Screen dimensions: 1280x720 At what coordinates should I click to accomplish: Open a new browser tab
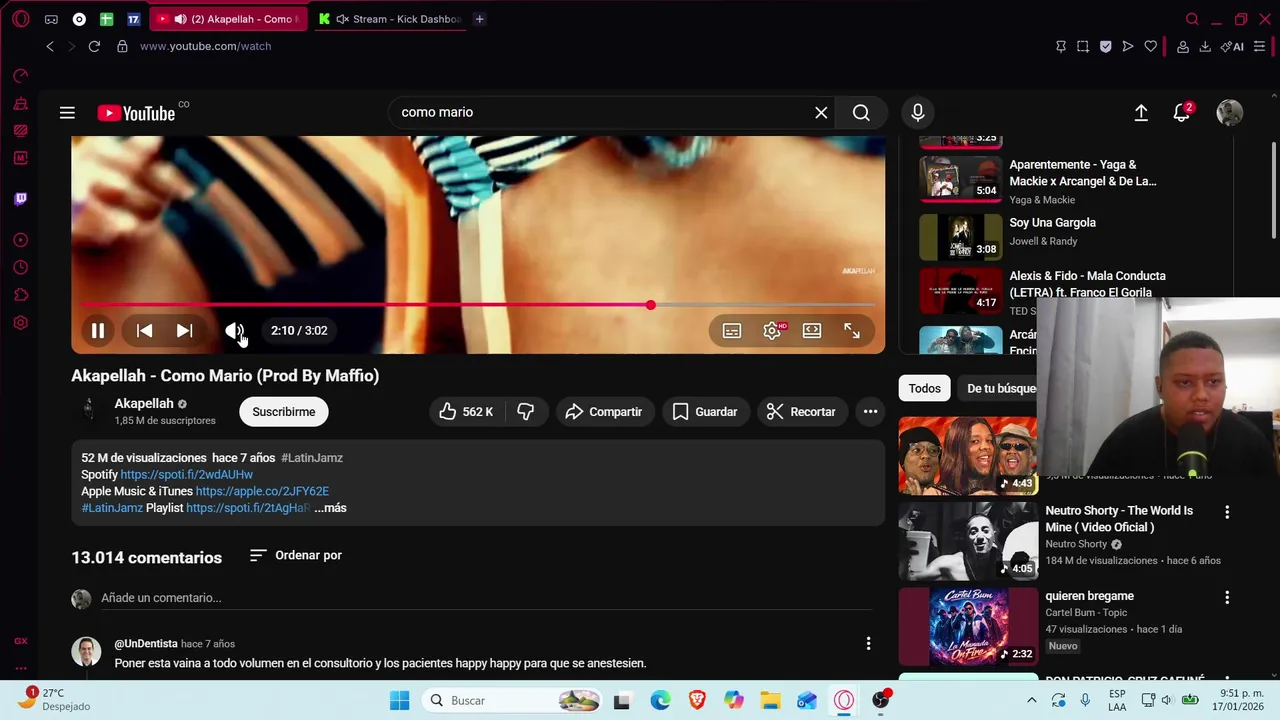pyautogui.click(x=480, y=19)
